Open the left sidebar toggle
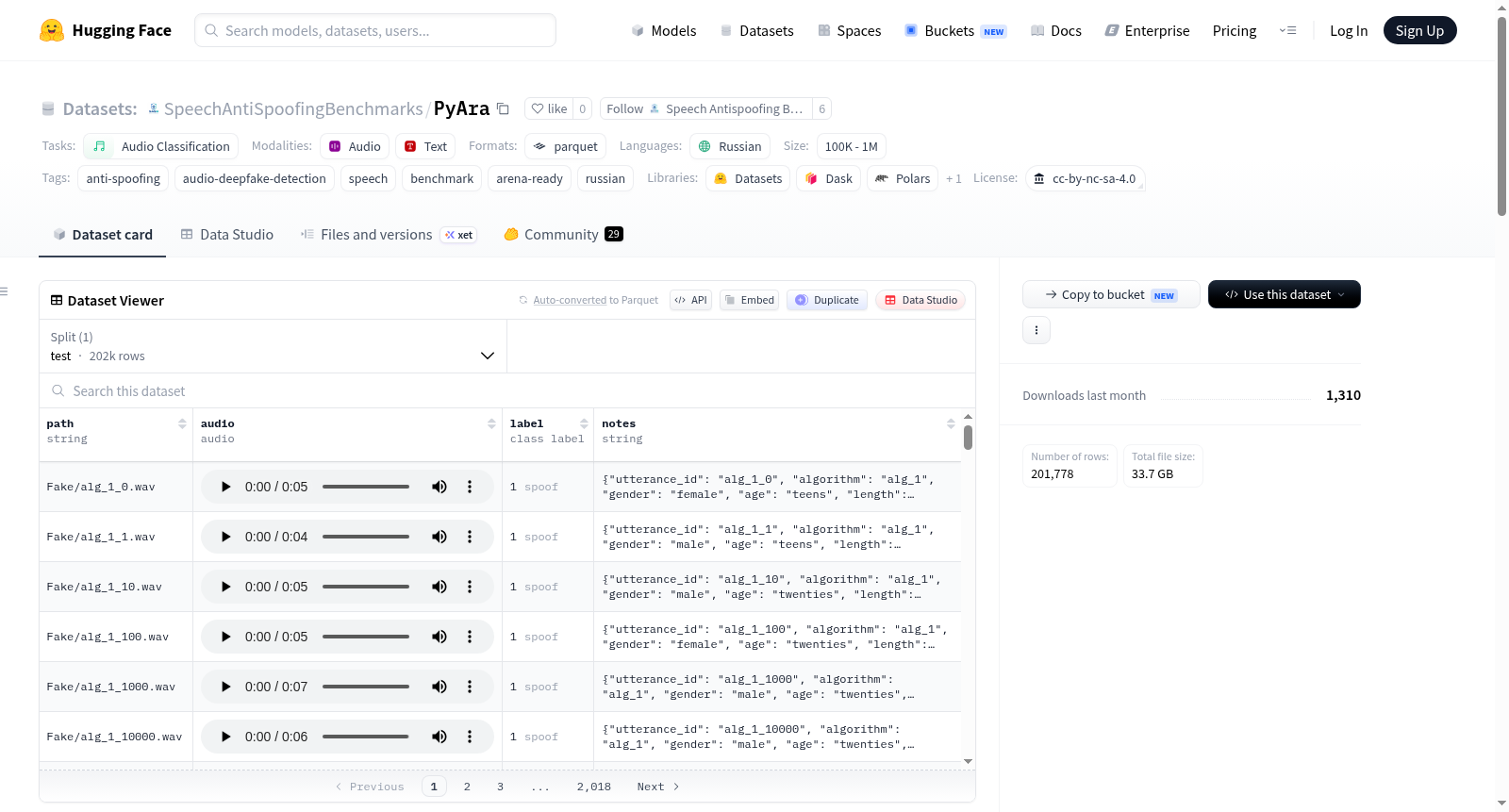Viewport: 1509px width, 812px height. (4, 291)
